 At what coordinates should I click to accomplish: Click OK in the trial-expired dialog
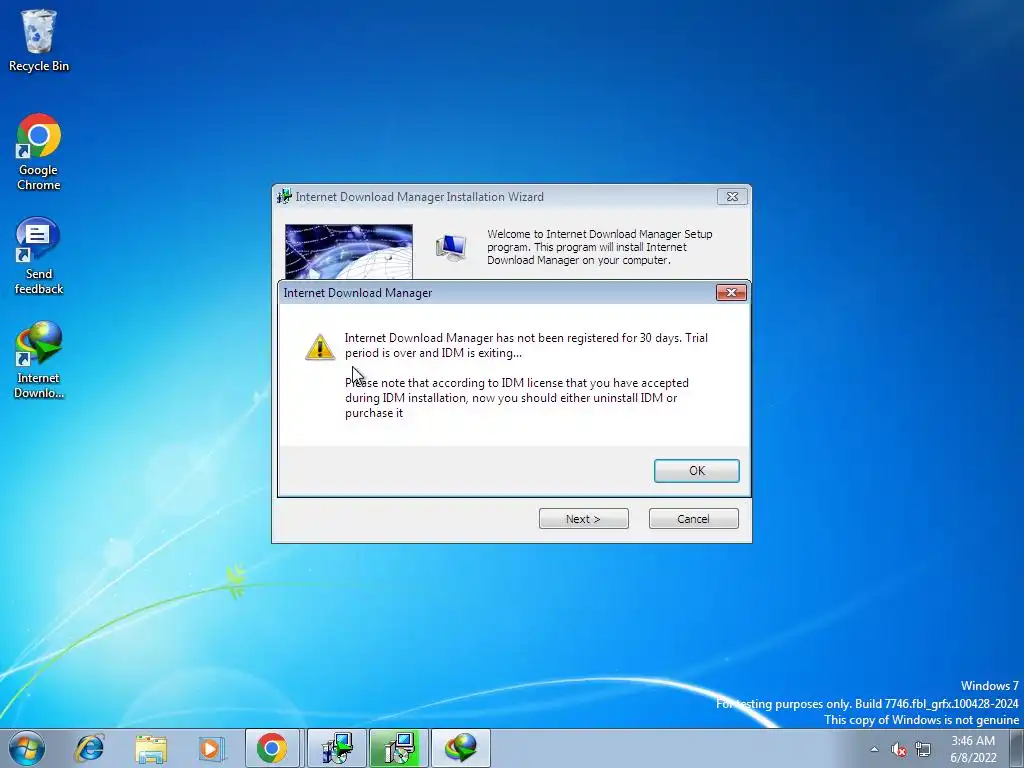(696, 471)
